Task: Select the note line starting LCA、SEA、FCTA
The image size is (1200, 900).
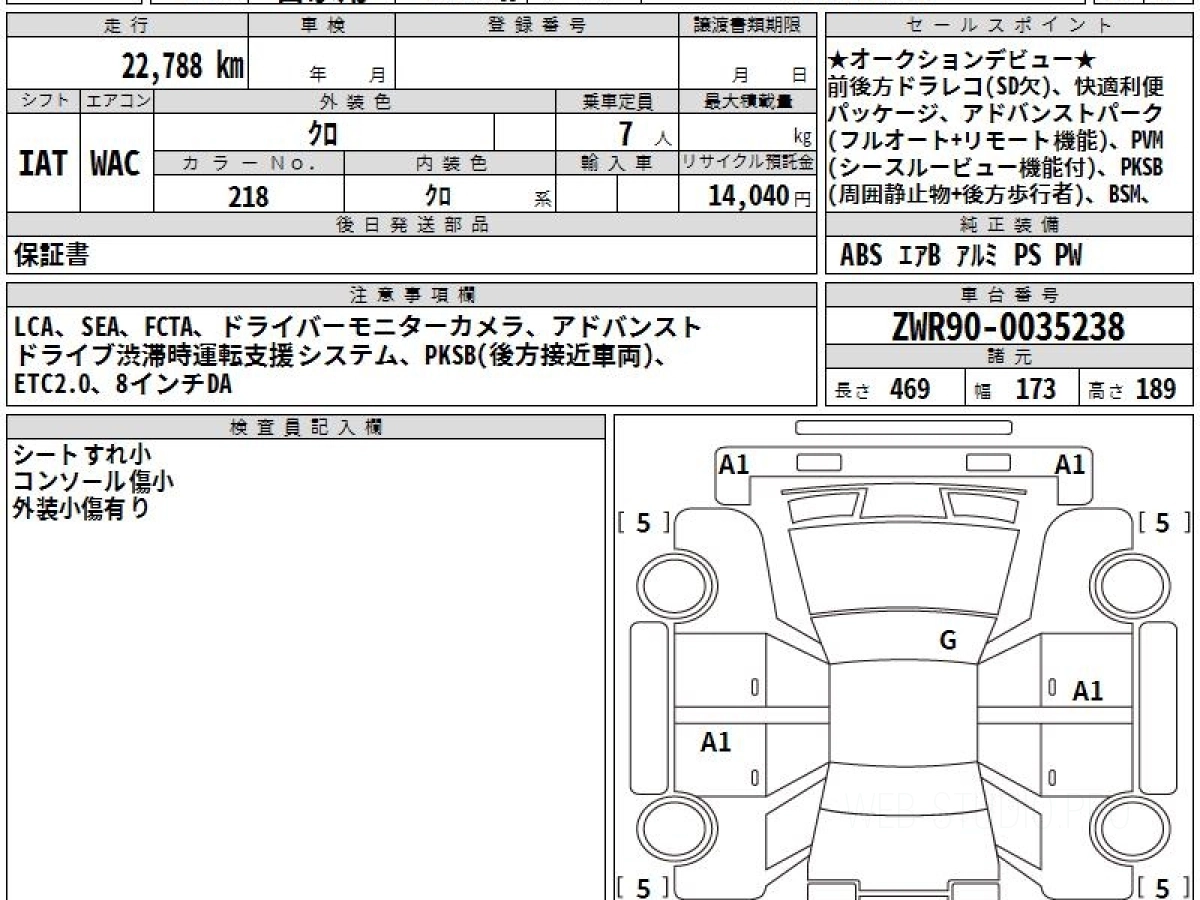Action: [358, 327]
